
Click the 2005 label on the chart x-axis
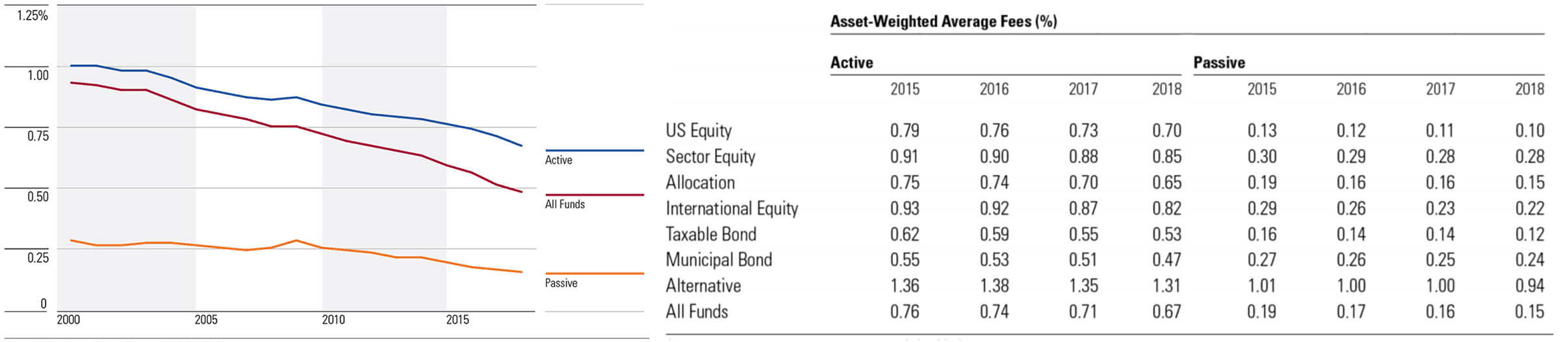tap(206, 320)
